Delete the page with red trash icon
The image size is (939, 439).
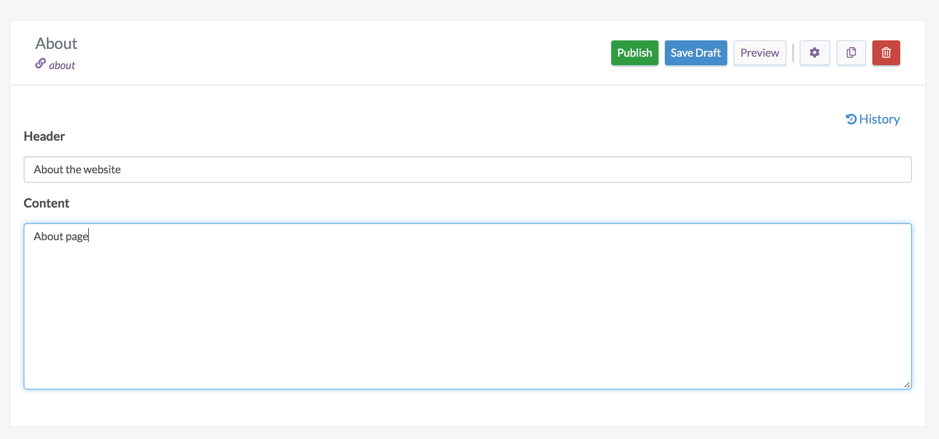[x=886, y=53]
